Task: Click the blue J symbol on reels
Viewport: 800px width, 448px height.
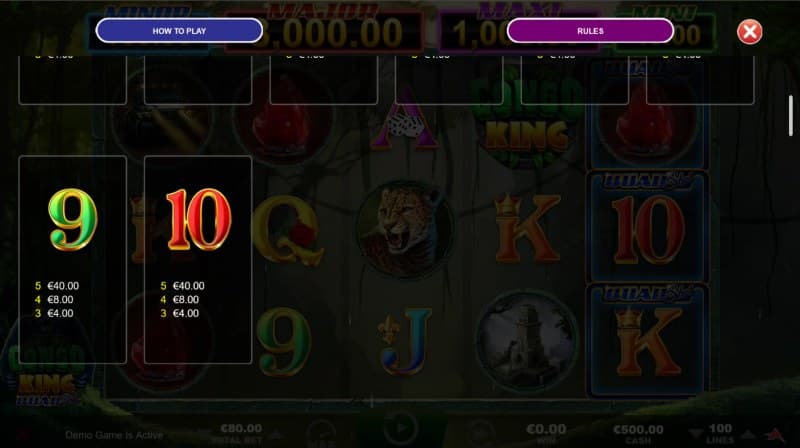Action: [x=405, y=341]
